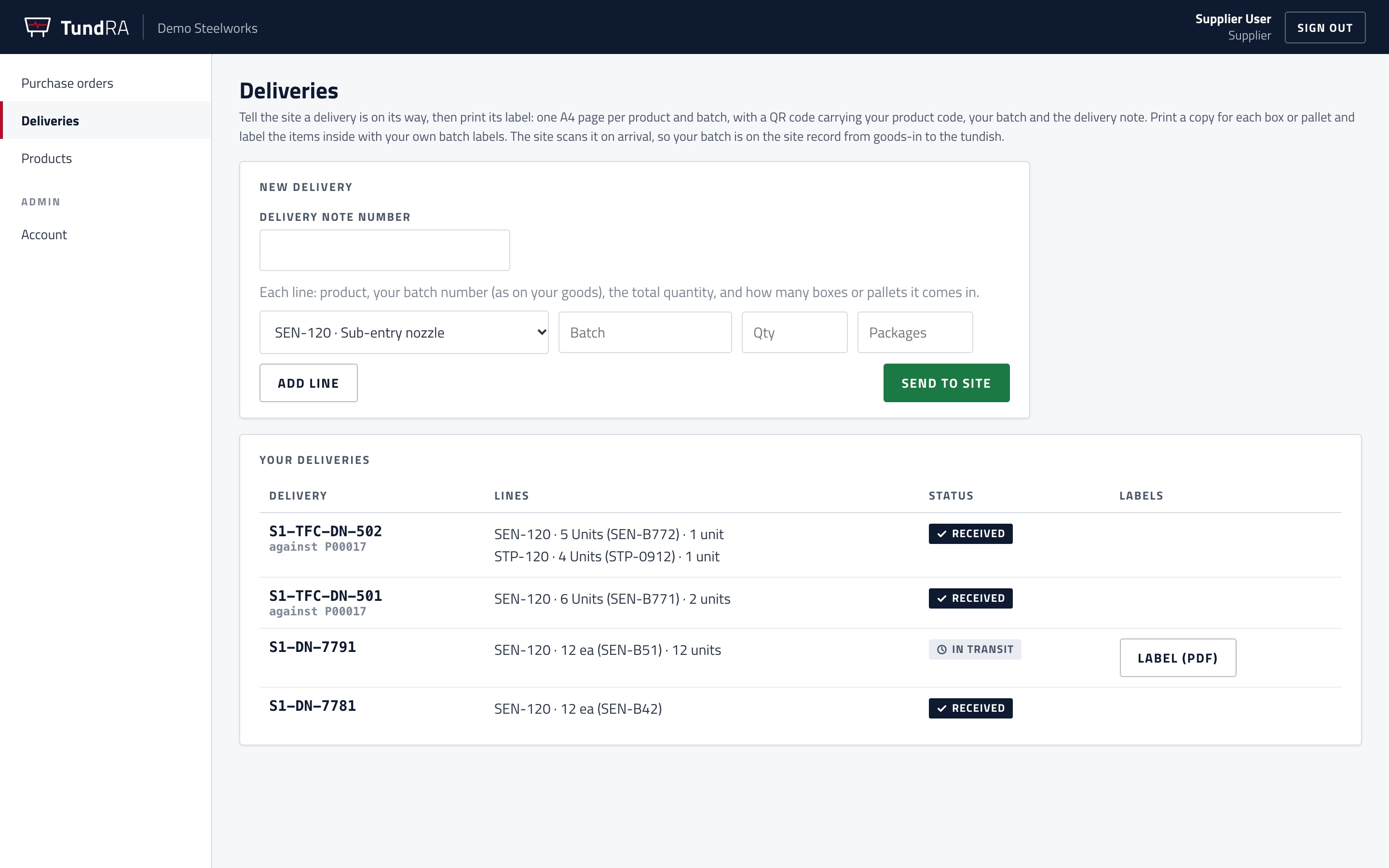This screenshot has height=868, width=1389.
Task: Click the TundRA brand name
Action: [95, 27]
